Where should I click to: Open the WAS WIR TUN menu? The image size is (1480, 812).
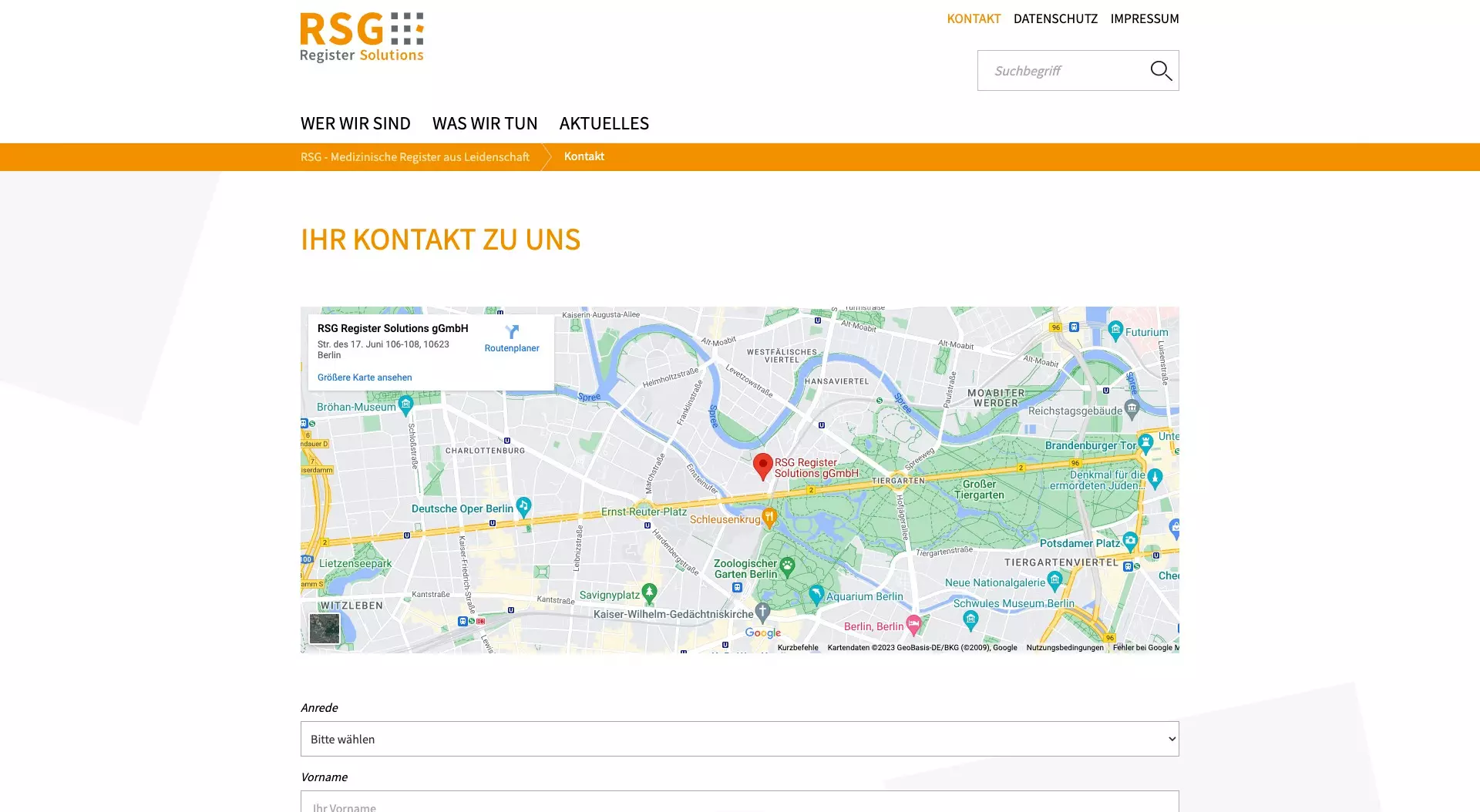(485, 123)
